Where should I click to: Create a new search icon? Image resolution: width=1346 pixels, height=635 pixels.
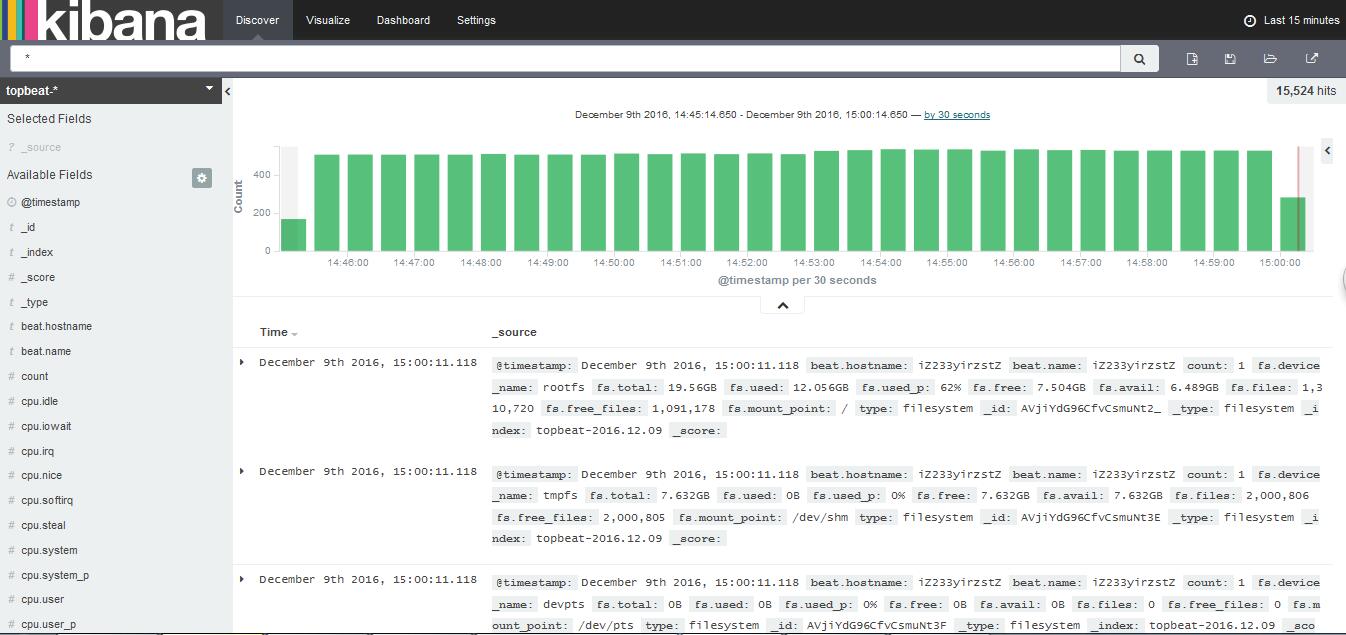1192,59
